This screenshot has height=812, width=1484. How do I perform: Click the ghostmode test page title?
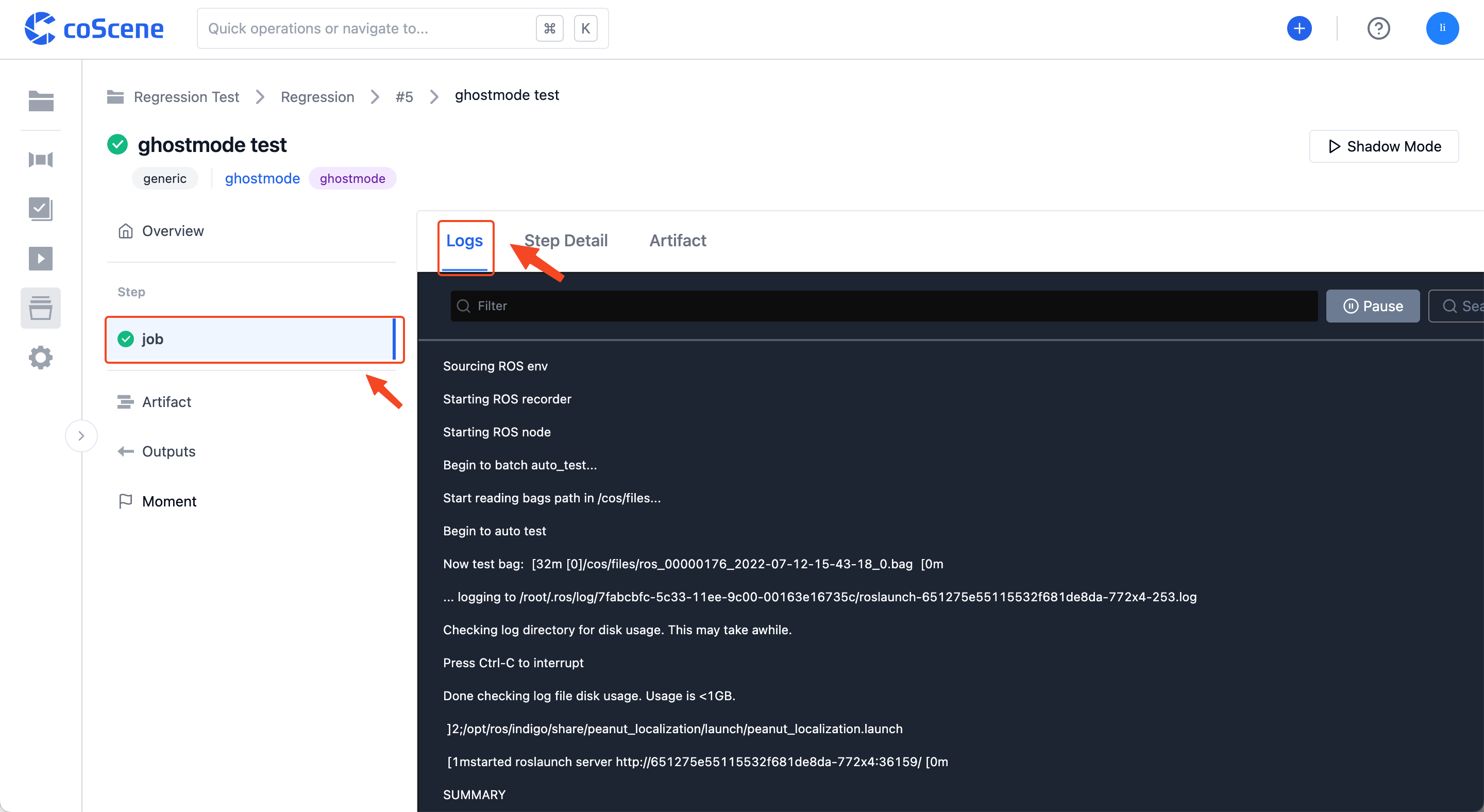[x=212, y=145]
